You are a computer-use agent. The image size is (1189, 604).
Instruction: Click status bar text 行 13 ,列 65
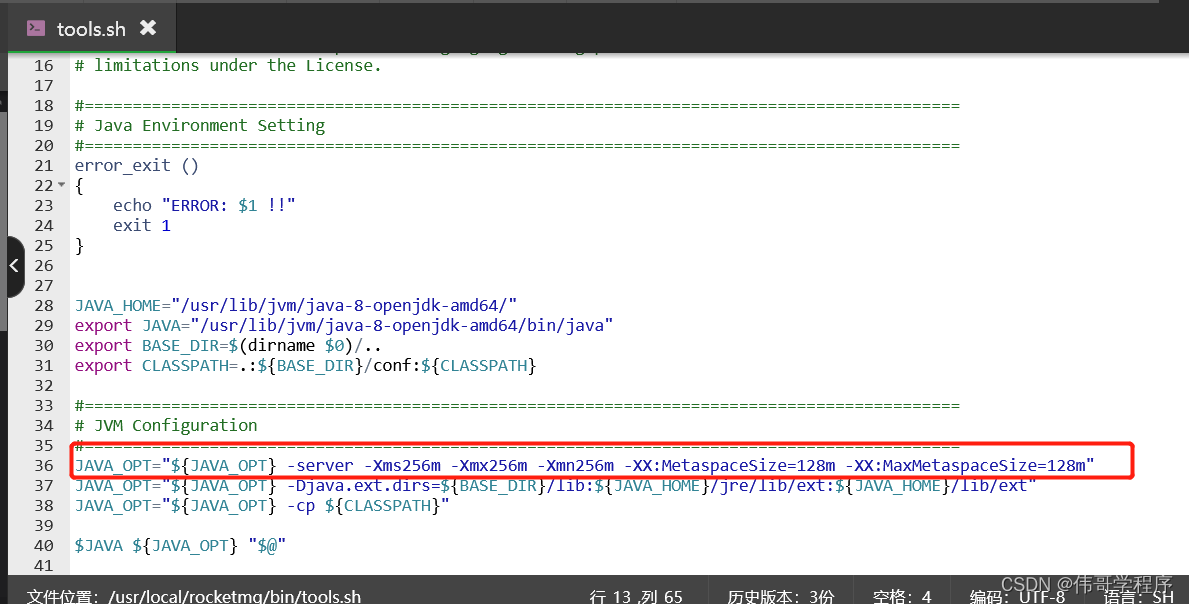tap(635, 596)
